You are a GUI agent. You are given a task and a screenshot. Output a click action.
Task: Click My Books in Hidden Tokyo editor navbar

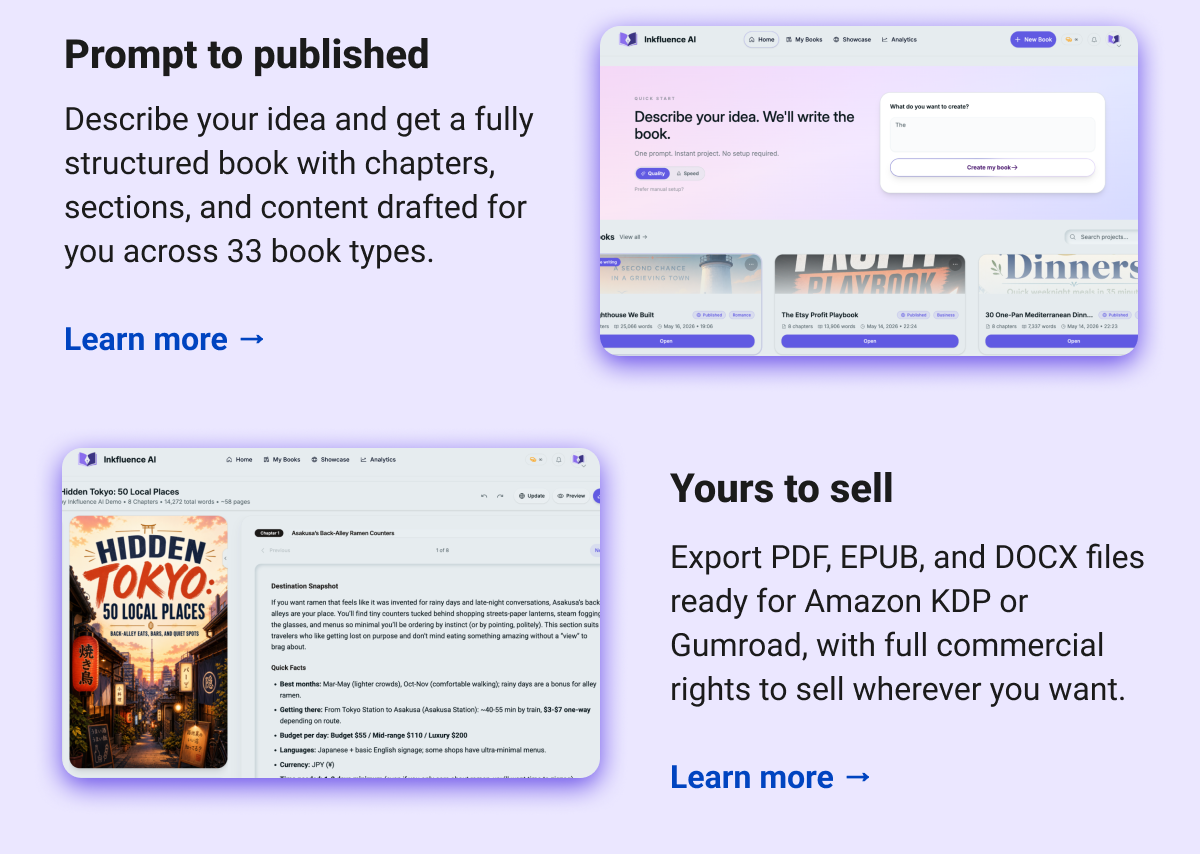(x=282, y=460)
